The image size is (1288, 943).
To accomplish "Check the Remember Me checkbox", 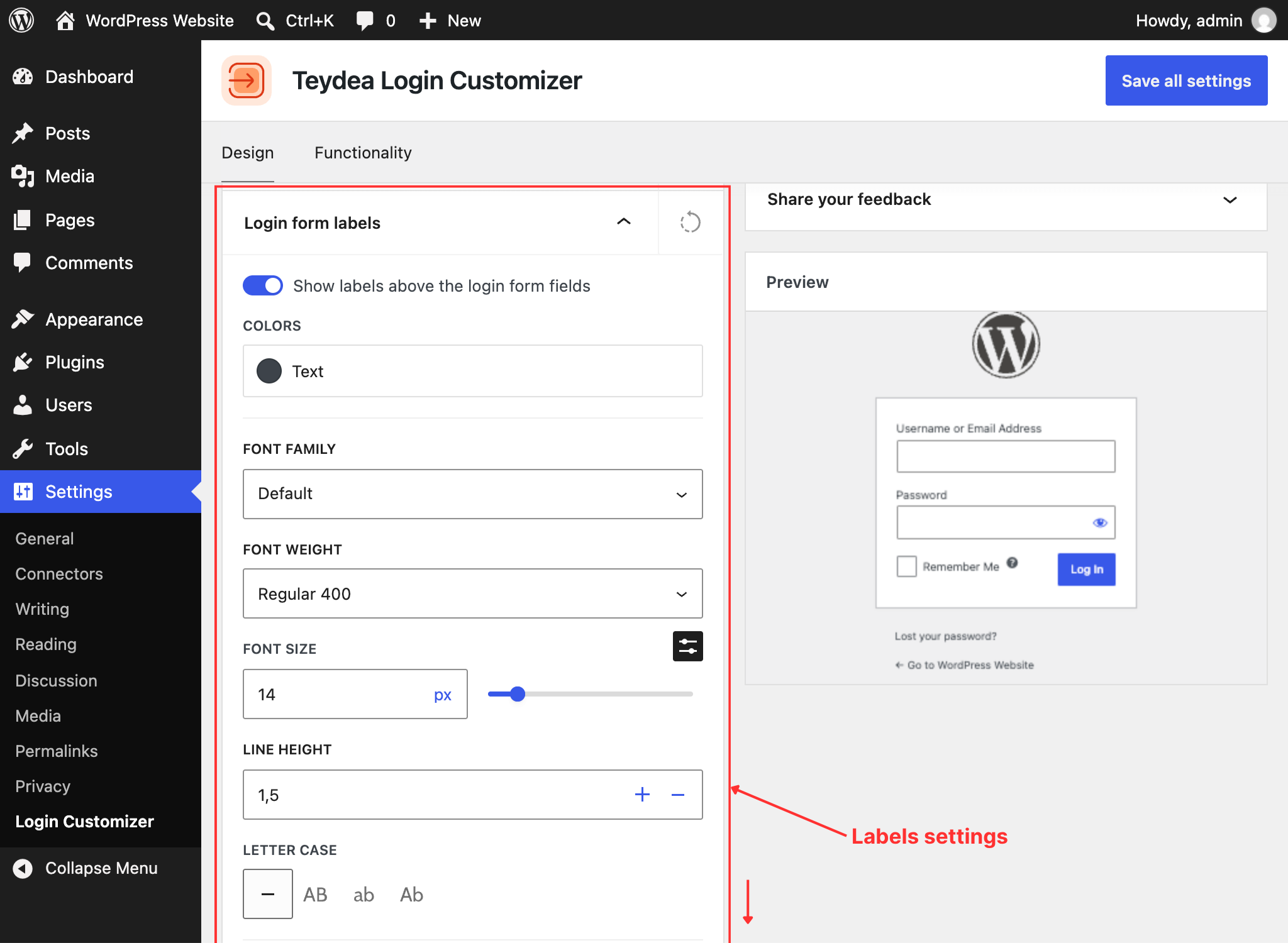I will tap(906, 566).
